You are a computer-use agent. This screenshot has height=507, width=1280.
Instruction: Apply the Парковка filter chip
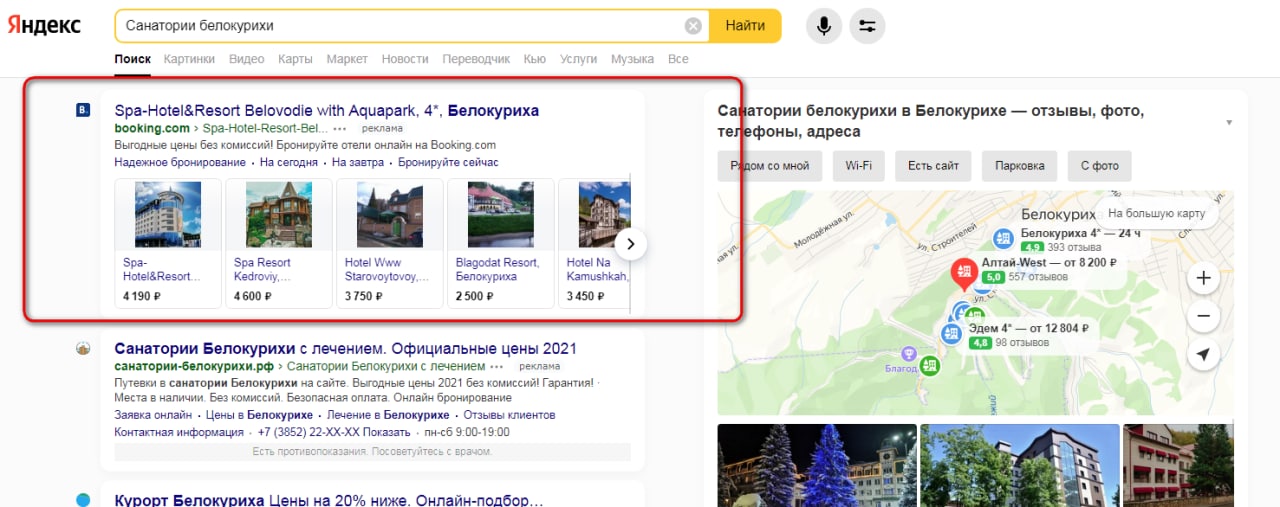(1019, 166)
